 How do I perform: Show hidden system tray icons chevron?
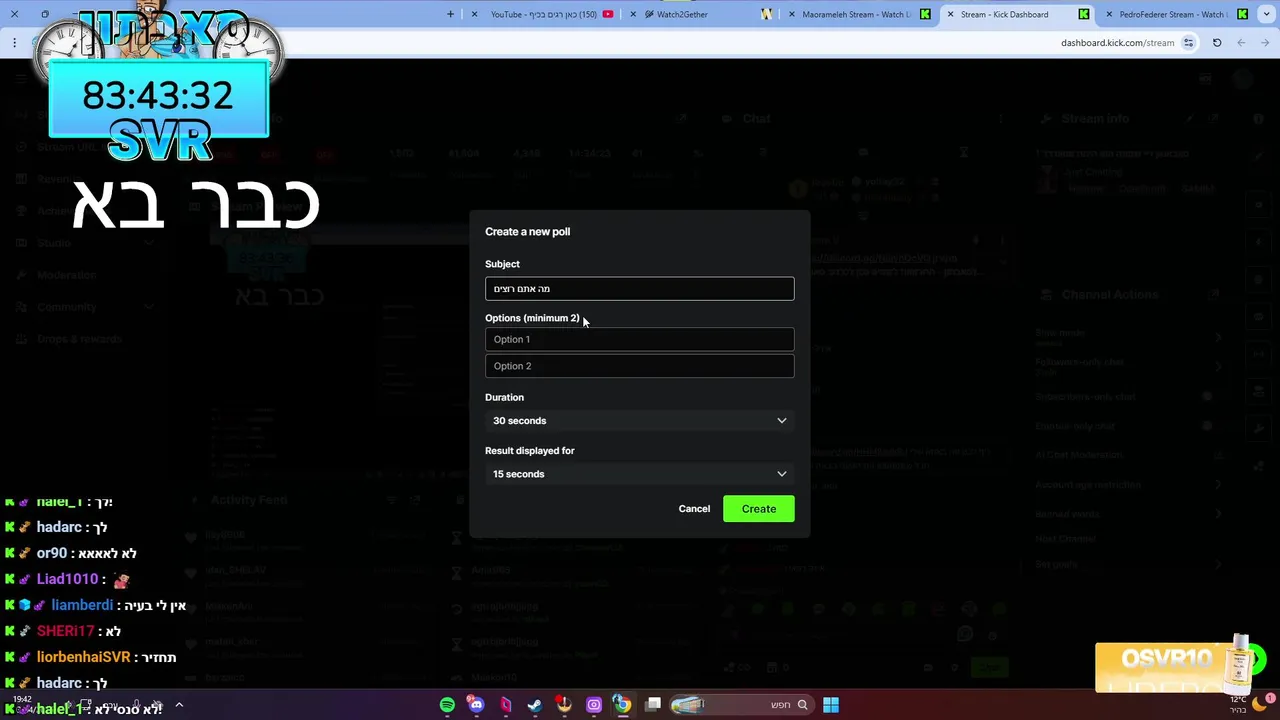pos(179,705)
